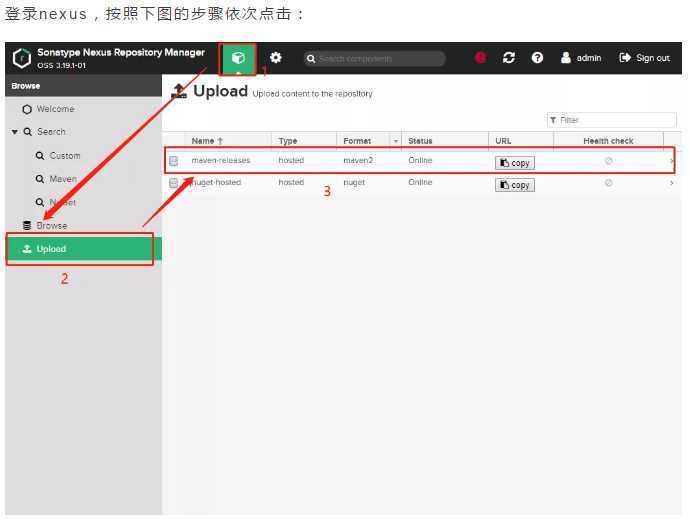Click the Browse panel header
Screen dimensions: 690x525
point(84,85)
